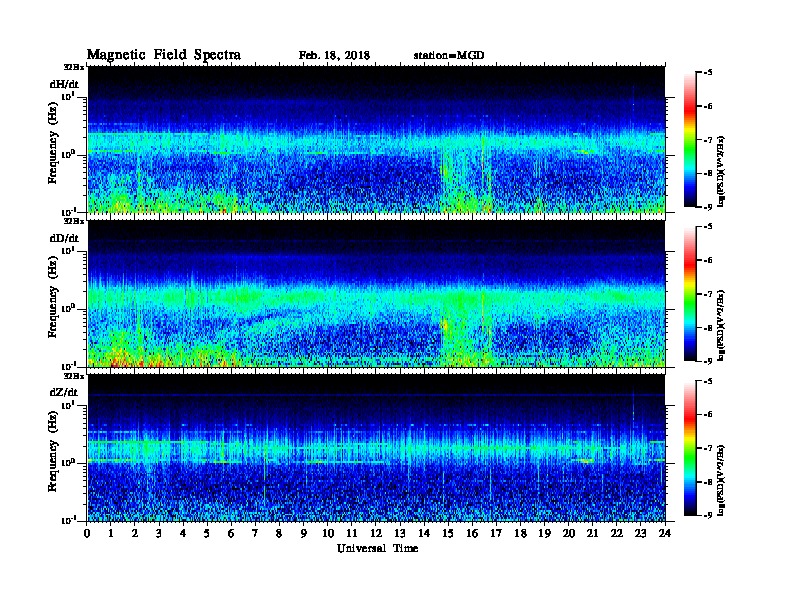The height and width of the screenshot is (612, 792).
Task: Click the log(PSD) label beside the dZ/dt colorbar
Action: pyautogui.click(x=722, y=480)
